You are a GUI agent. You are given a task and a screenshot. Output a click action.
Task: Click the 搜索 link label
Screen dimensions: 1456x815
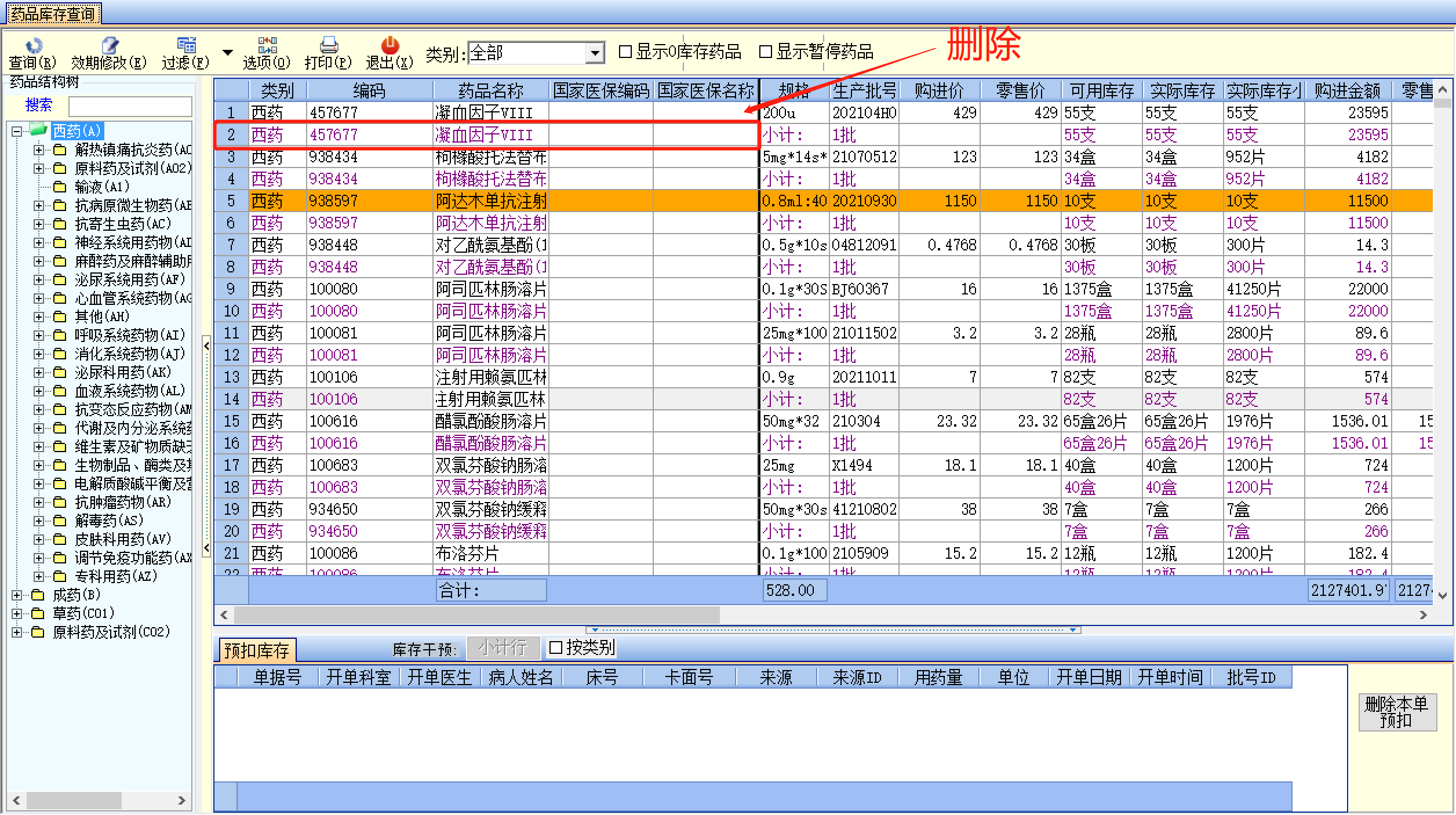pos(38,105)
